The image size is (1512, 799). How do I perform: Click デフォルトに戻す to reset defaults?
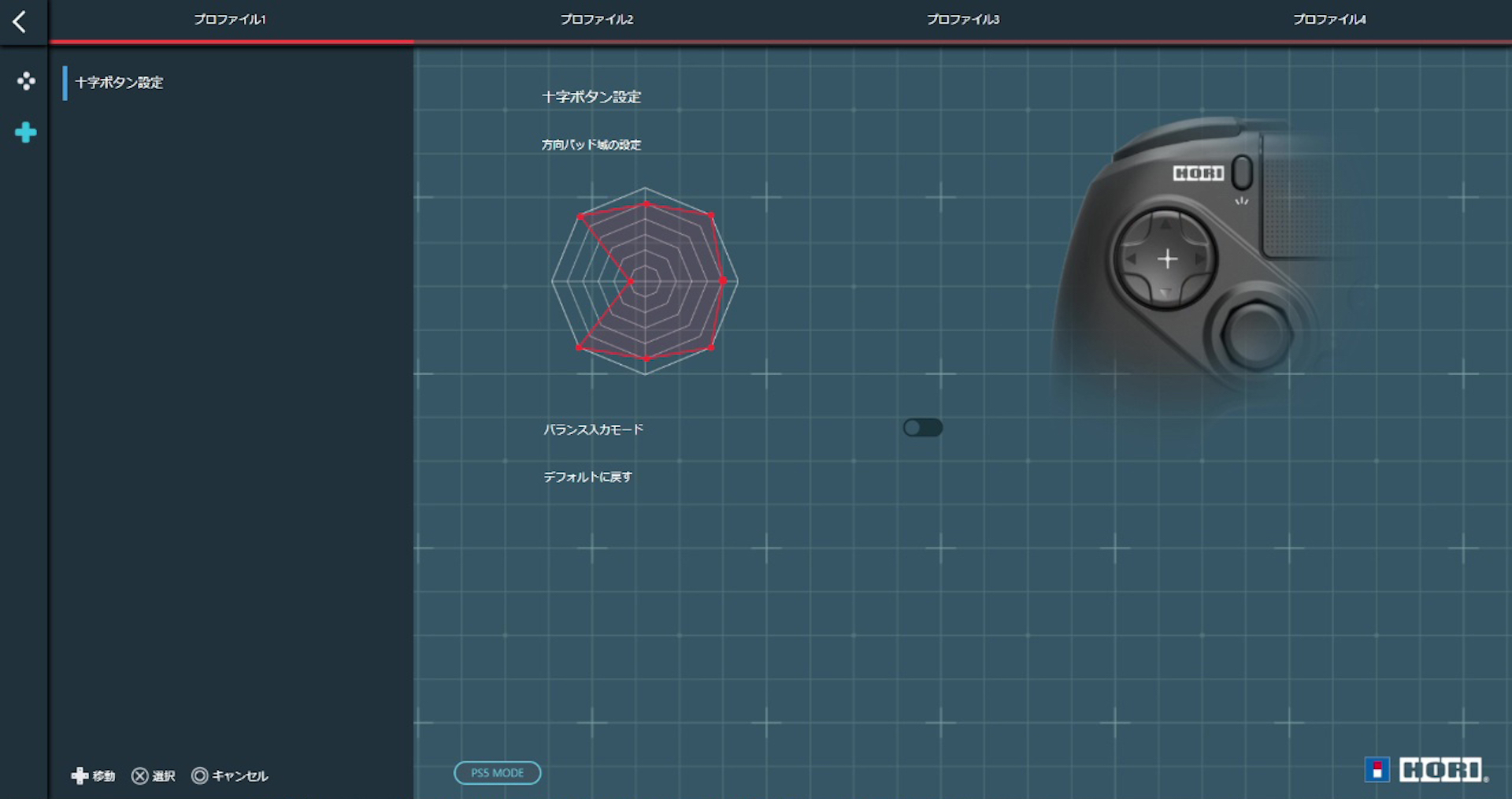pyautogui.click(x=588, y=477)
